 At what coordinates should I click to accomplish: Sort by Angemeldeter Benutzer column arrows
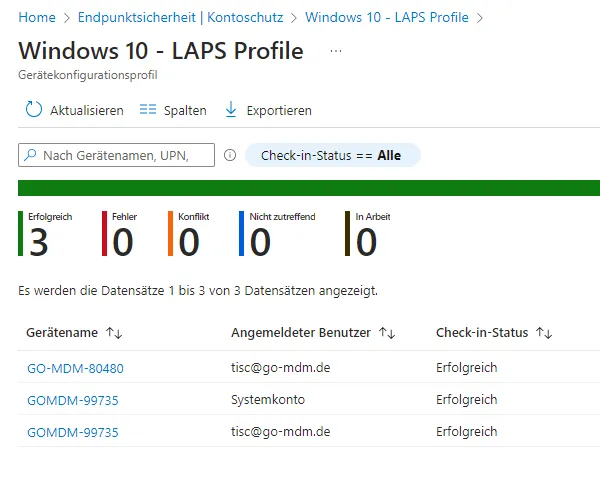pos(386,333)
